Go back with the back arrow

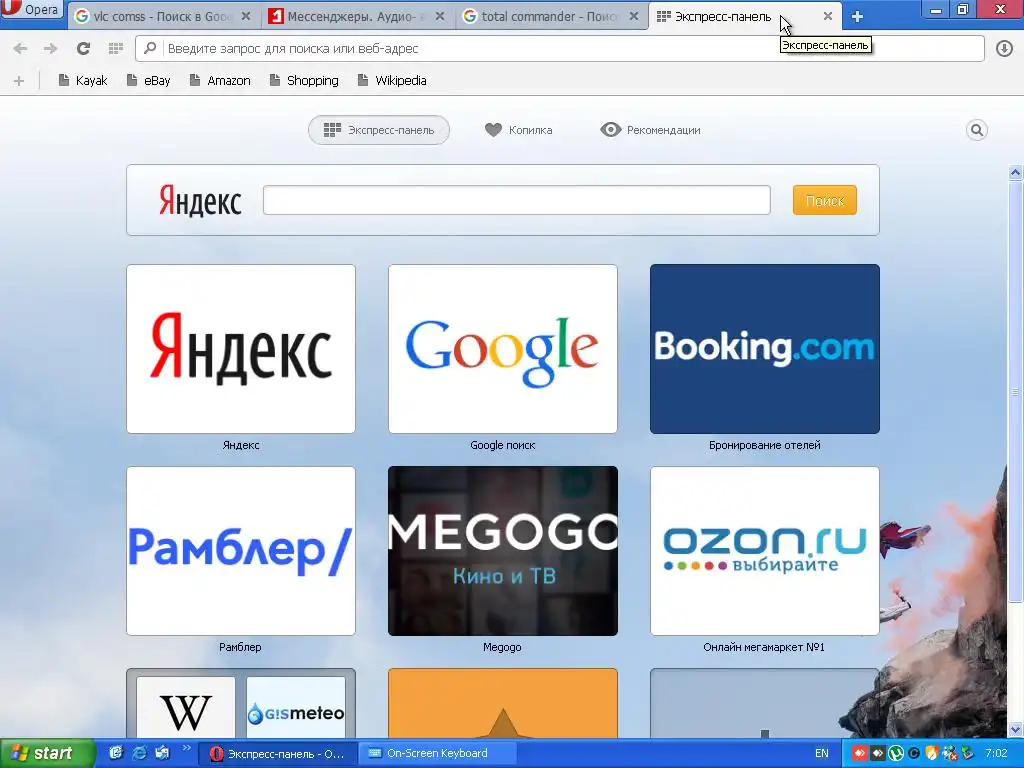point(20,48)
